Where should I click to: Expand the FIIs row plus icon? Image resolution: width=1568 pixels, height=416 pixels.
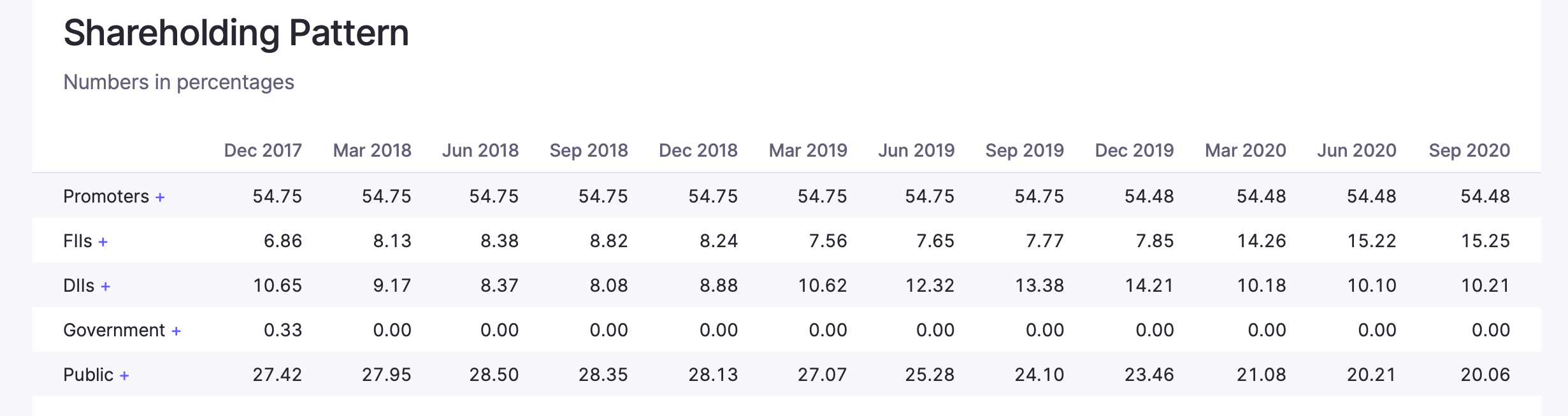point(103,242)
